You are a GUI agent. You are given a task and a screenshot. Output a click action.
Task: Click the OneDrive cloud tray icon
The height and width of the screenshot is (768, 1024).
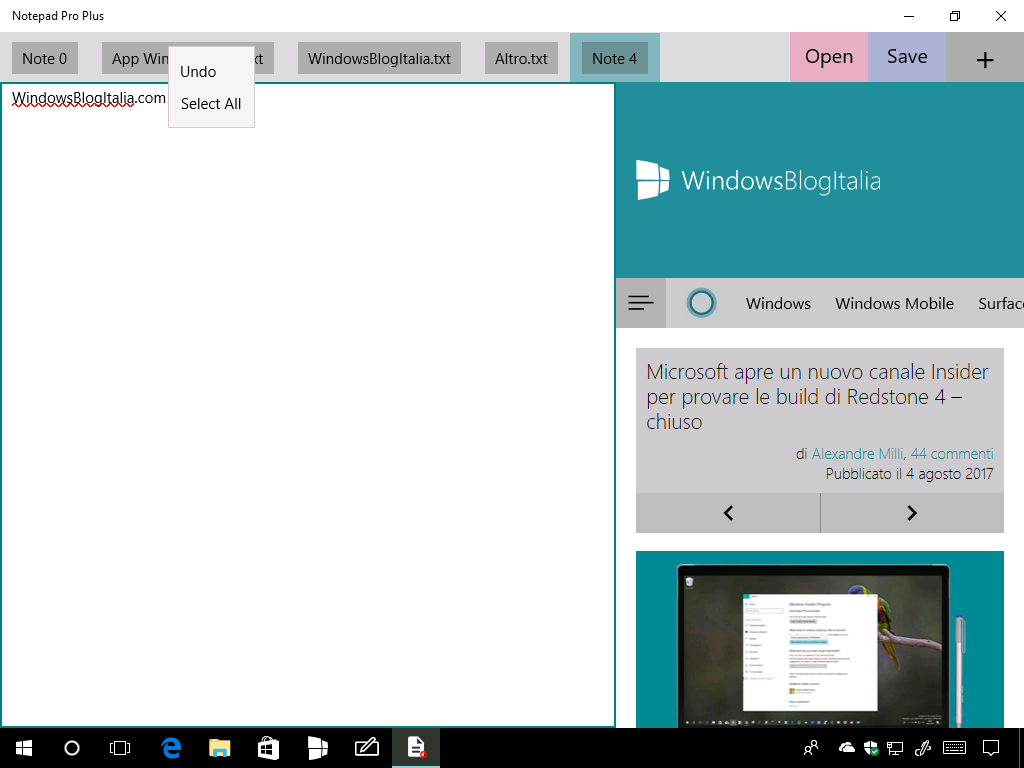[x=846, y=747]
